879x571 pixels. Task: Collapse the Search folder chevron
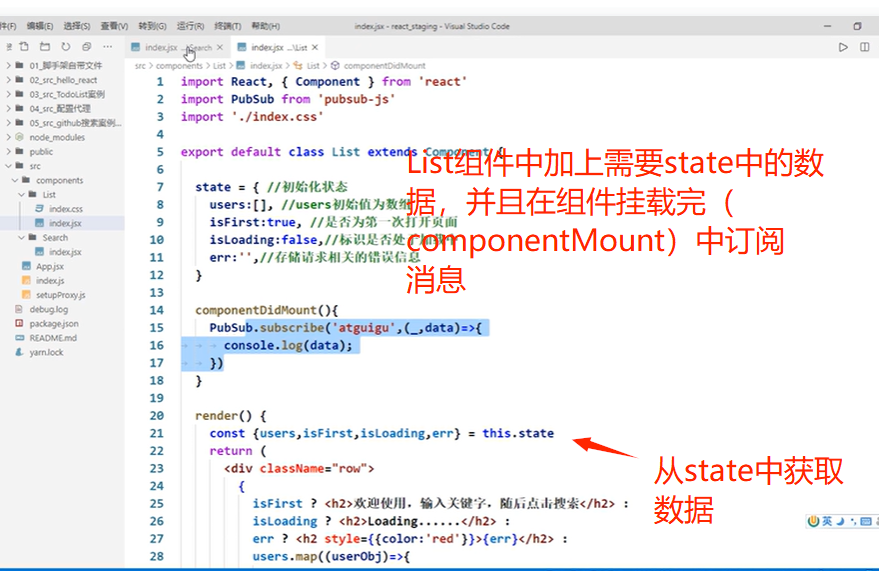pyautogui.click(x=22, y=238)
